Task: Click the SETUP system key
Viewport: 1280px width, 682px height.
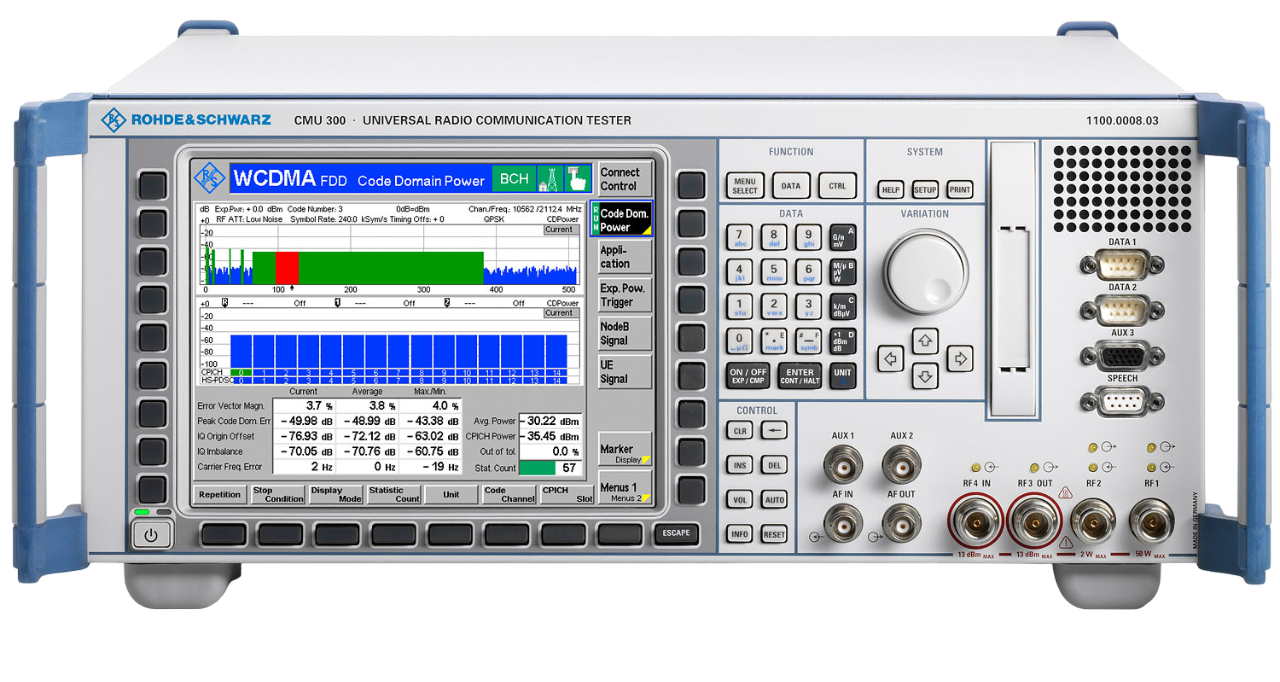Action: (x=925, y=189)
